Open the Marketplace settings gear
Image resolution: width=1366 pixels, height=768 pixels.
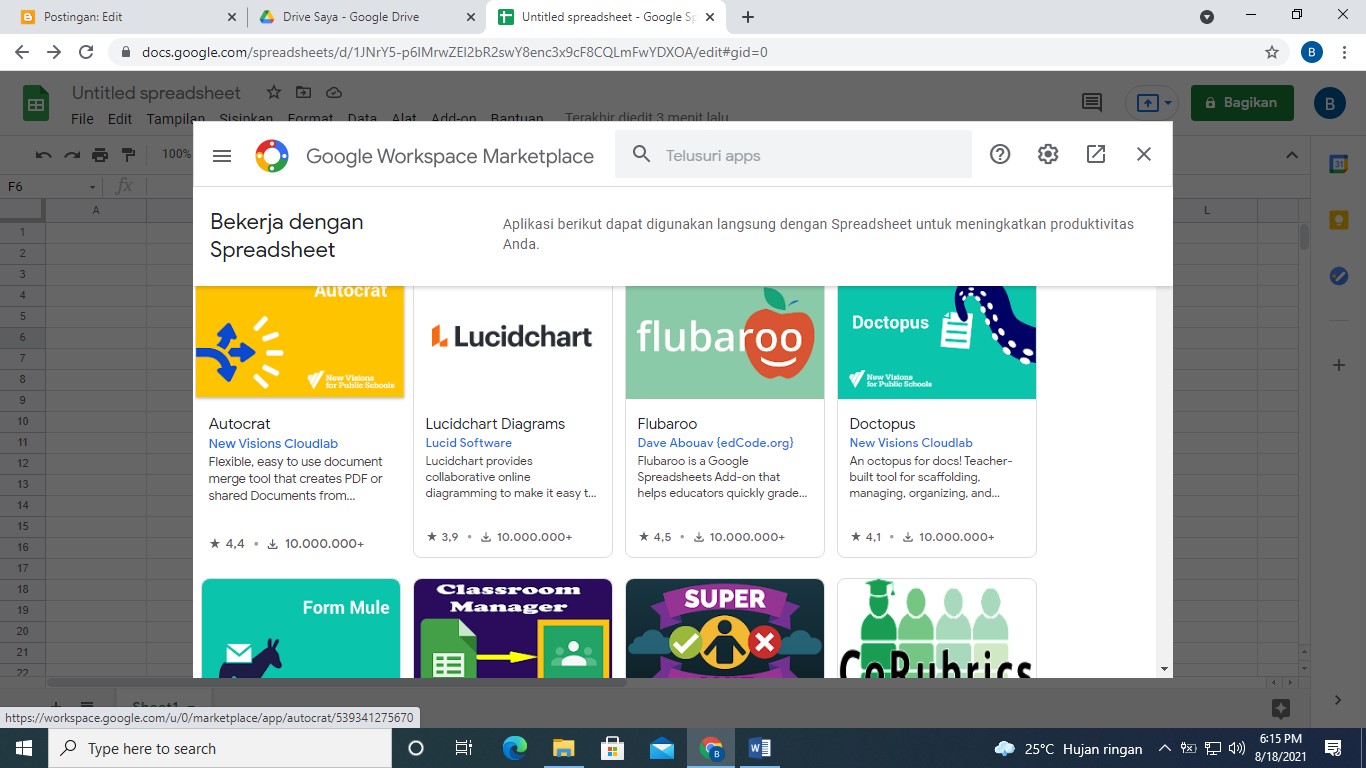tap(1047, 154)
